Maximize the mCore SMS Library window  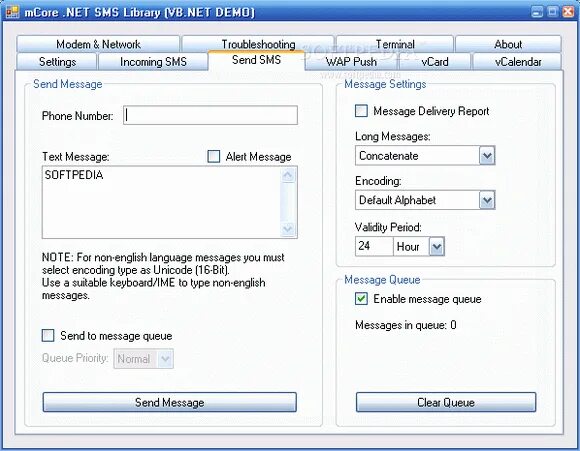[x=553, y=12]
